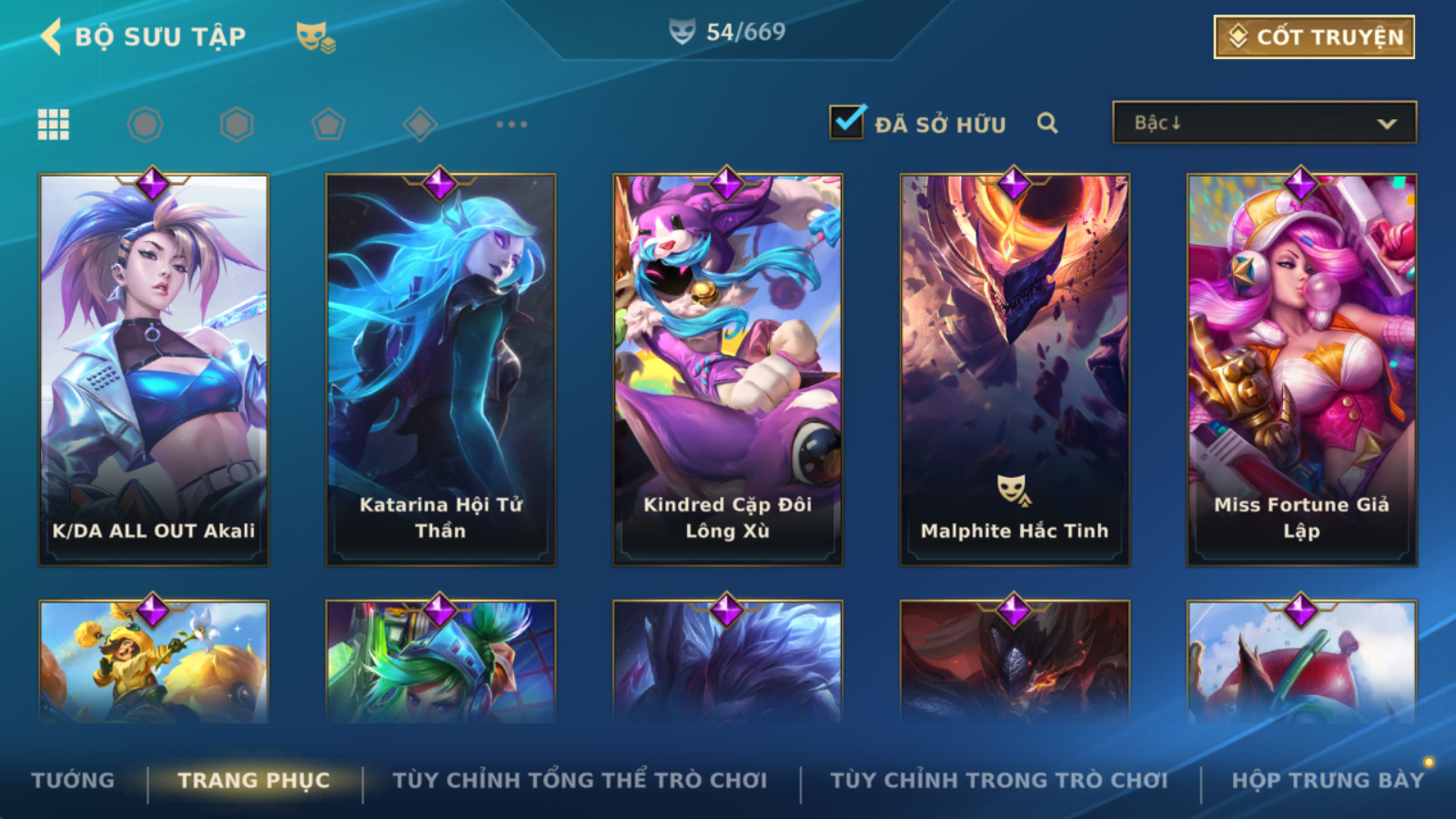Filter by the first circular rarity gem
The image size is (1456, 819).
[x=145, y=124]
